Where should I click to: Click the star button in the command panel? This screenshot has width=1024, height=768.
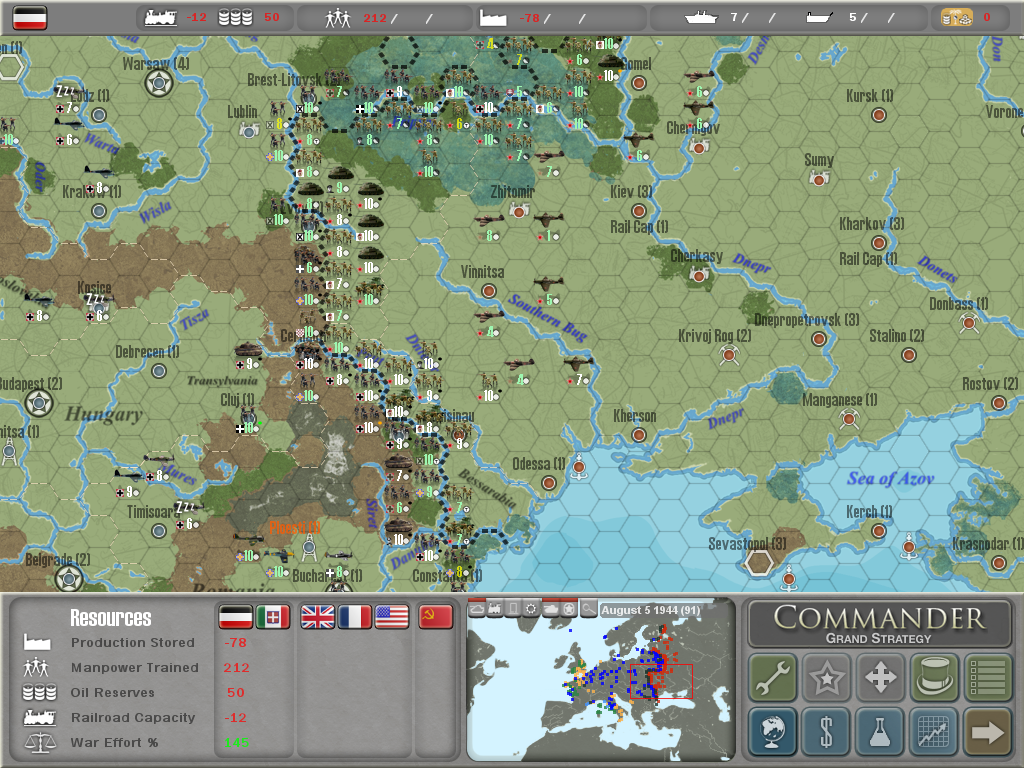pos(827,677)
